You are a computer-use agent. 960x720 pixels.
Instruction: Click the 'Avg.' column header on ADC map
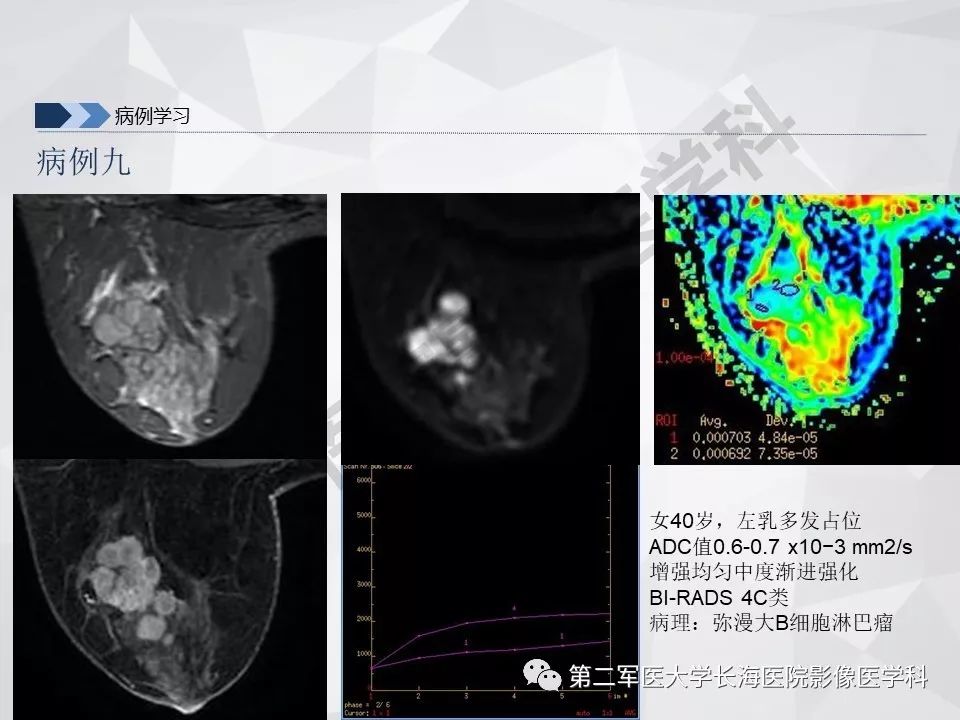tap(713, 421)
